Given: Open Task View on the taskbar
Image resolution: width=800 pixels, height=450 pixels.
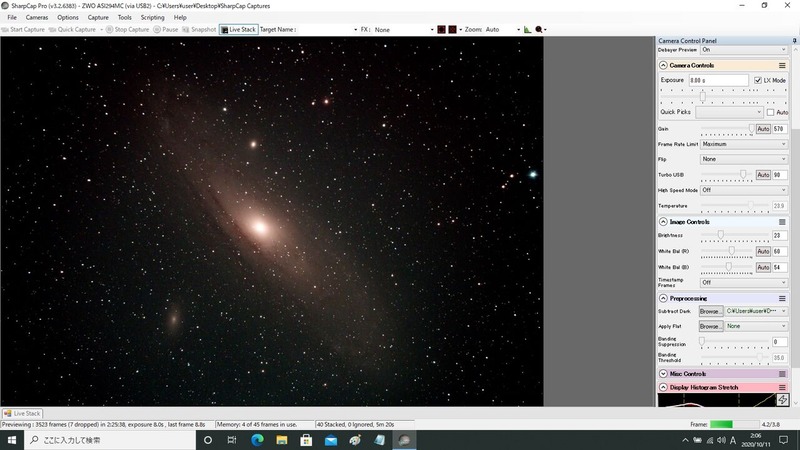Looking at the screenshot, I should 232,440.
